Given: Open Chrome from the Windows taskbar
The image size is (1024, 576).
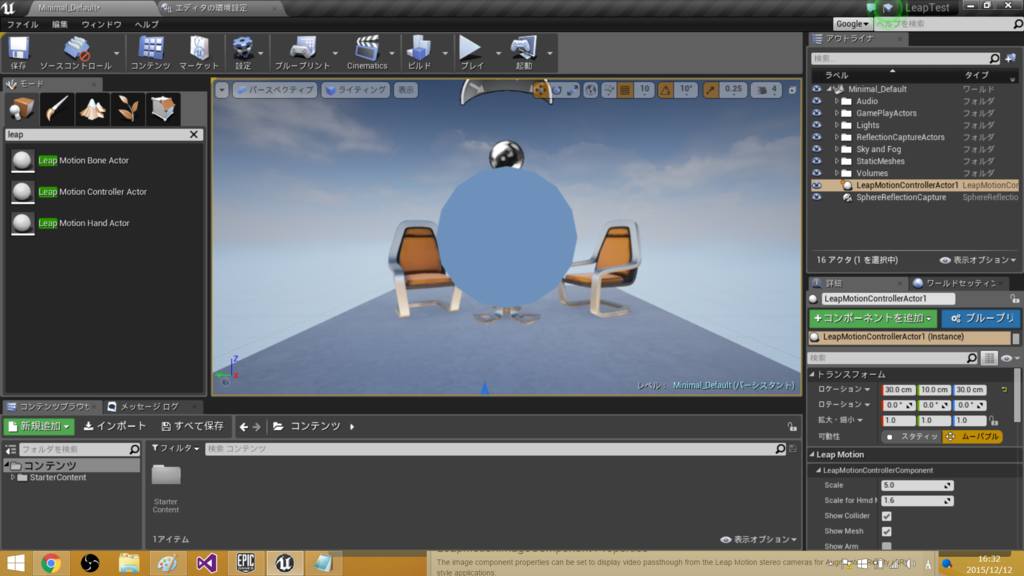Looking at the screenshot, I should click(51, 563).
